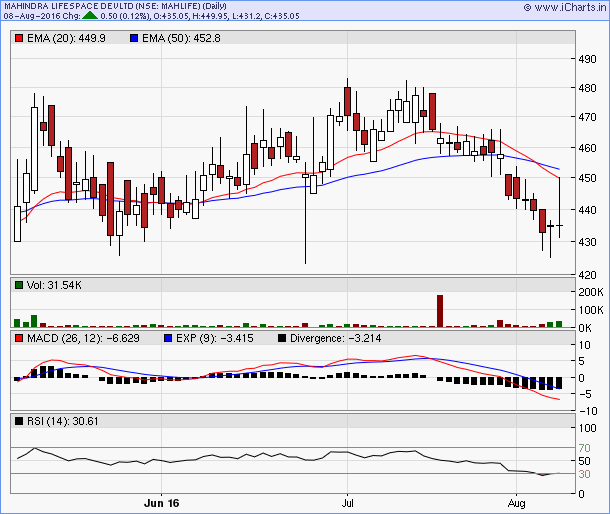
Task: Click the www.iCharts.in copyright text
Action: [x=565, y=7]
